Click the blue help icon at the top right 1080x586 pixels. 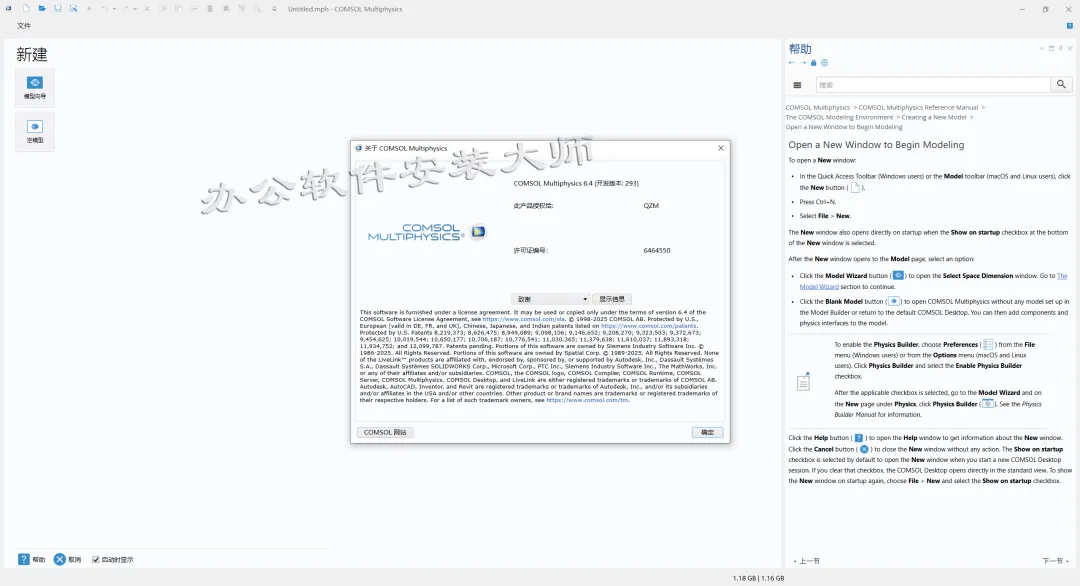pos(1070,25)
